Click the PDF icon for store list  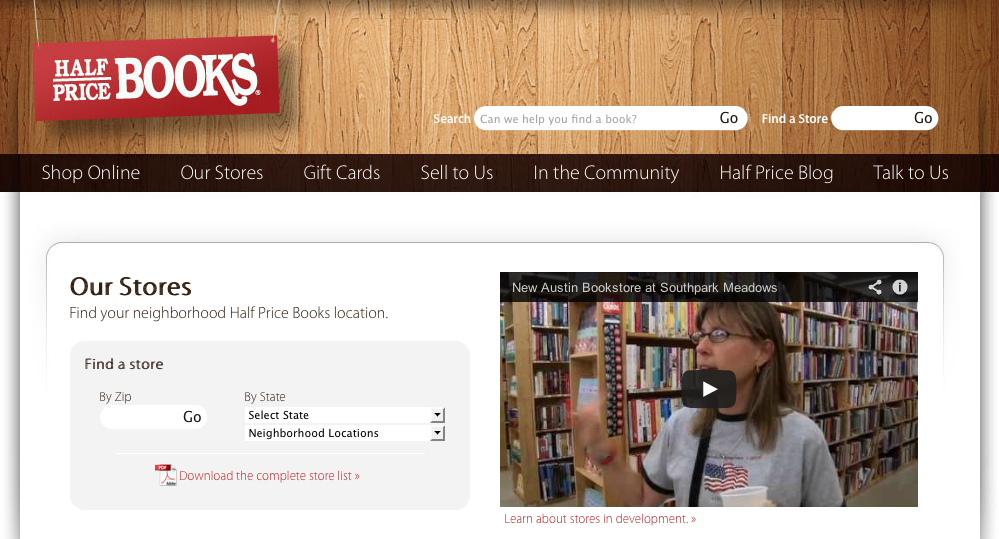(x=166, y=475)
